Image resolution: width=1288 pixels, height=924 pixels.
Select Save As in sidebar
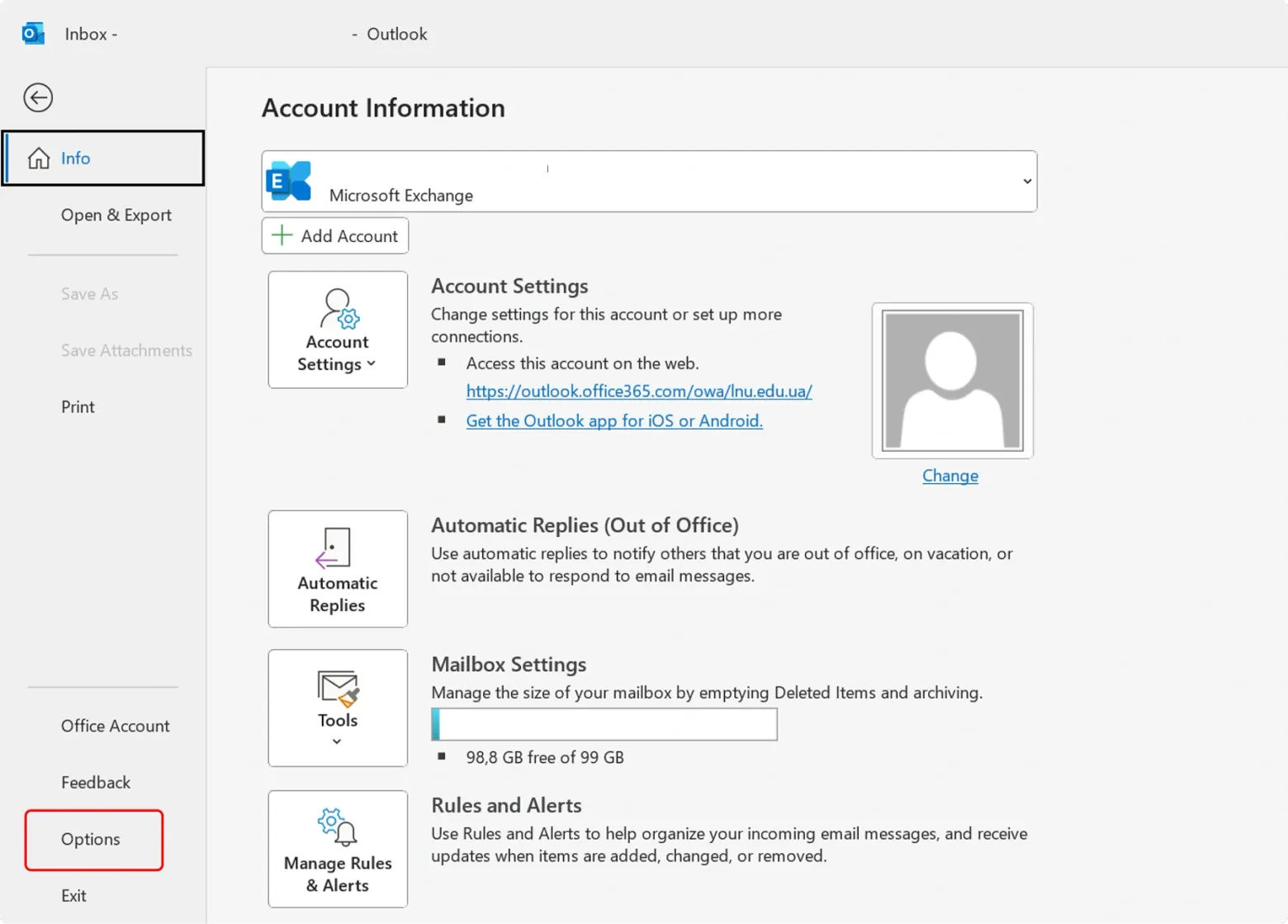click(x=89, y=293)
